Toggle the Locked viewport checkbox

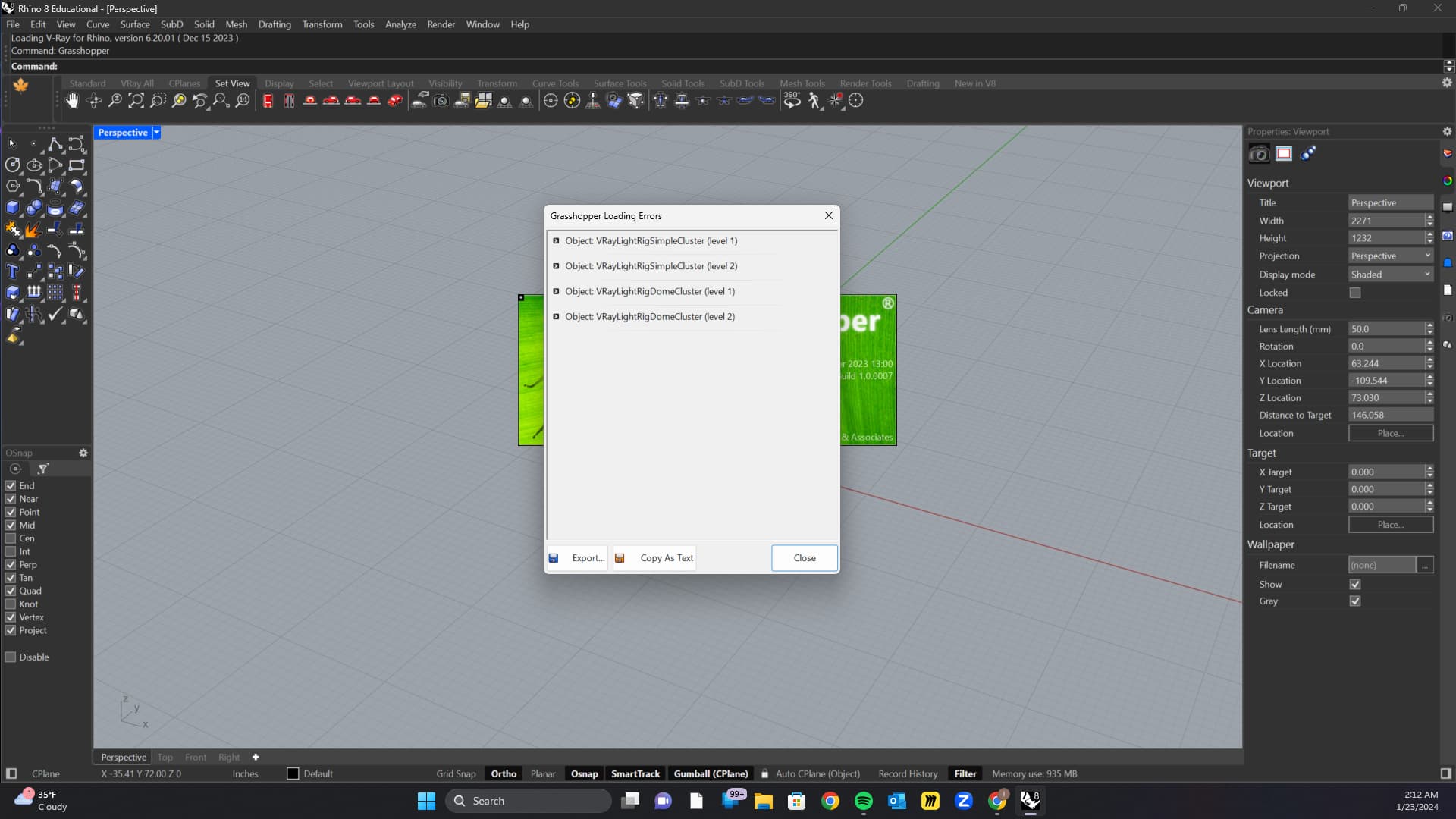point(1355,293)
